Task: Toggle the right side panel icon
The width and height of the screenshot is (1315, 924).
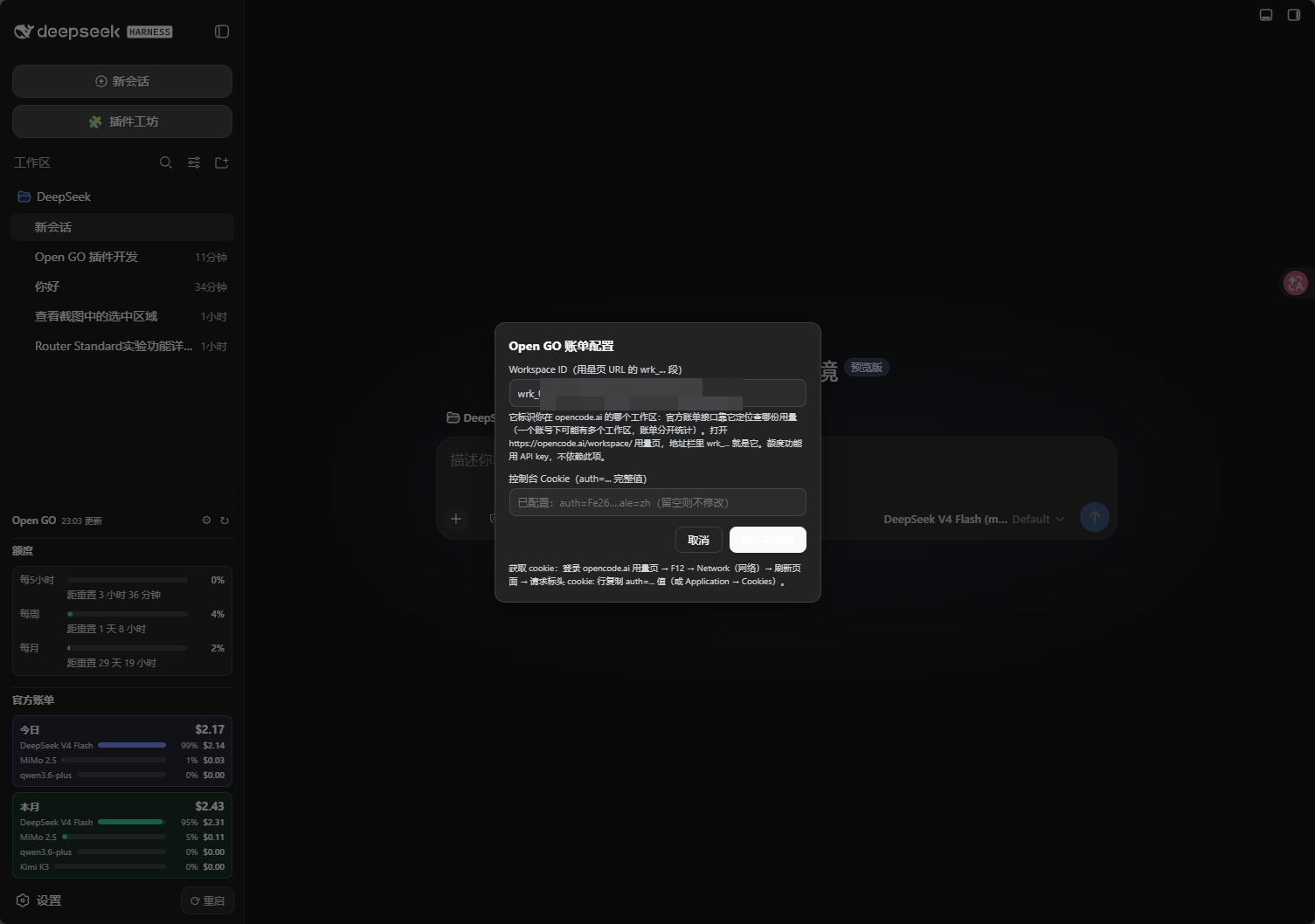Action: (x=1294, y=15)
